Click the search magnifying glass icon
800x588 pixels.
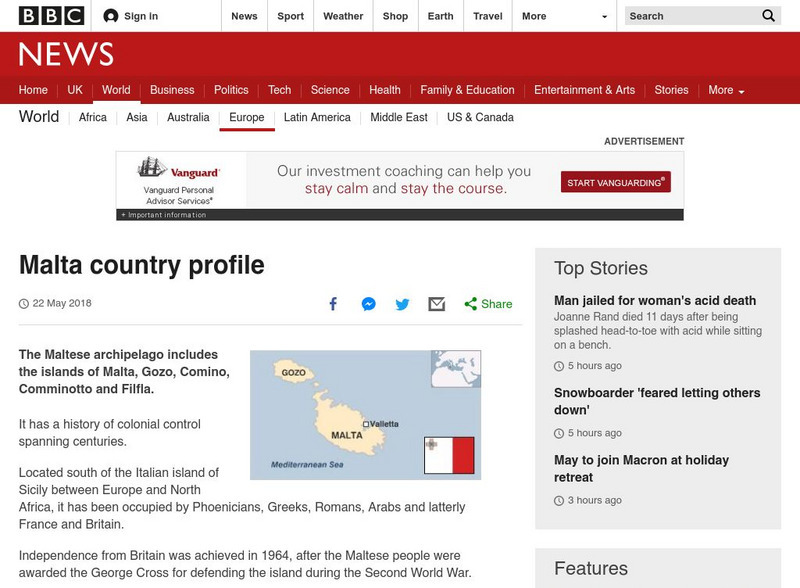(x=766, y=16)
